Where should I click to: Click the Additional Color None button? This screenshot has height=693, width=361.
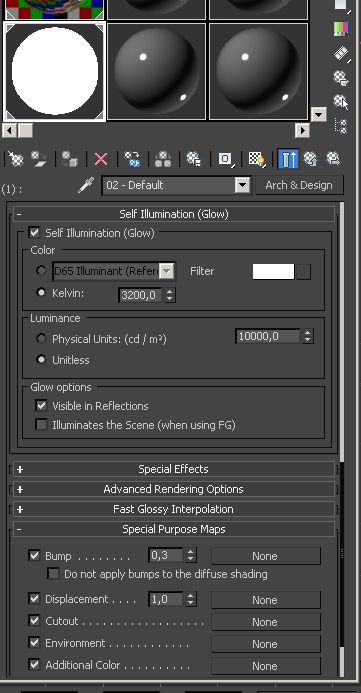(266, 666)
